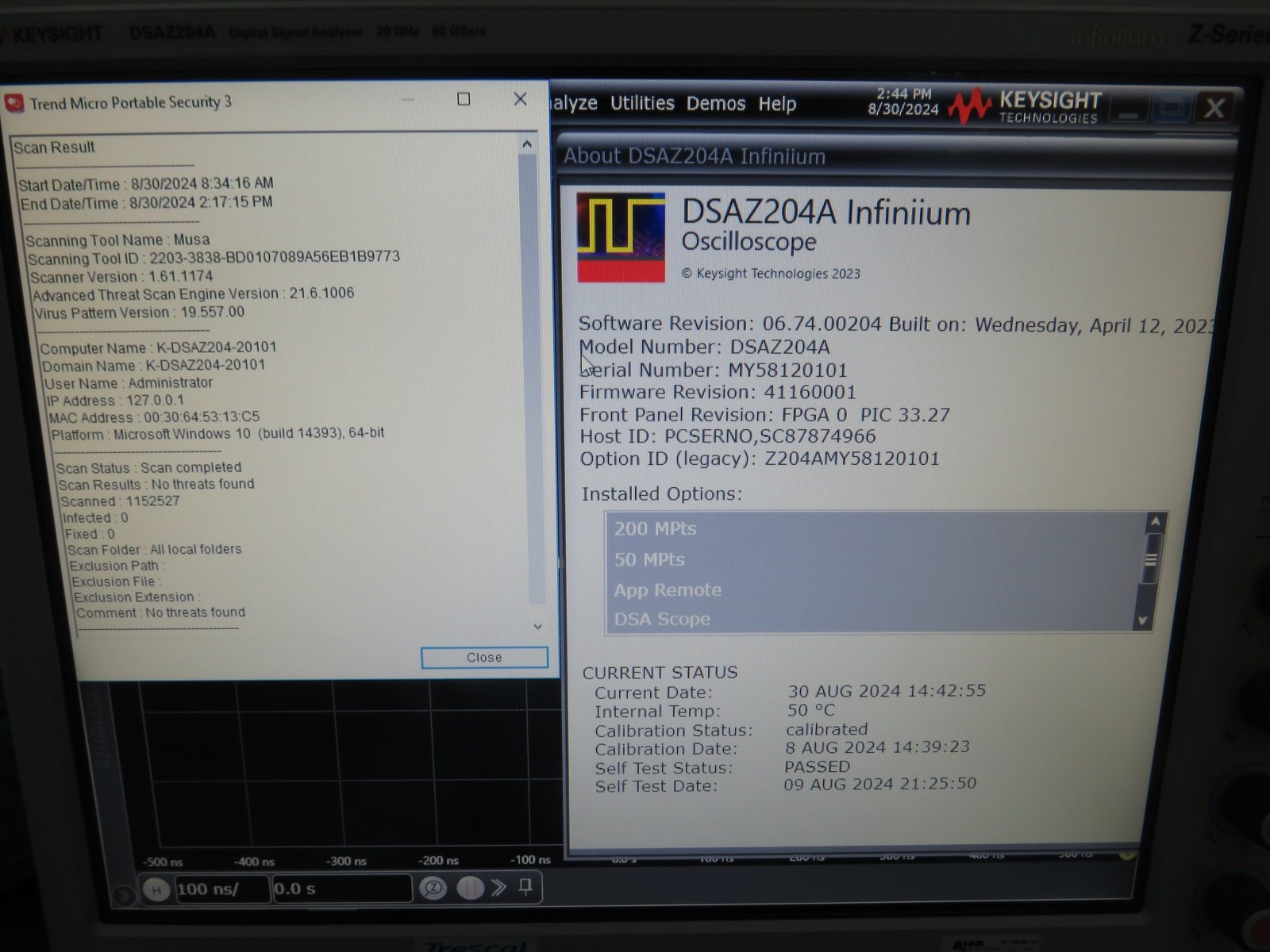Click the 0.0 s horizontal position field
The image size is (1270, 952).
pos(341,889)
